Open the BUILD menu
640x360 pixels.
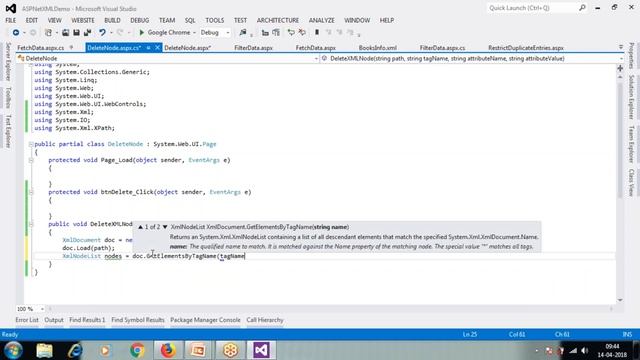click(112, 20)
